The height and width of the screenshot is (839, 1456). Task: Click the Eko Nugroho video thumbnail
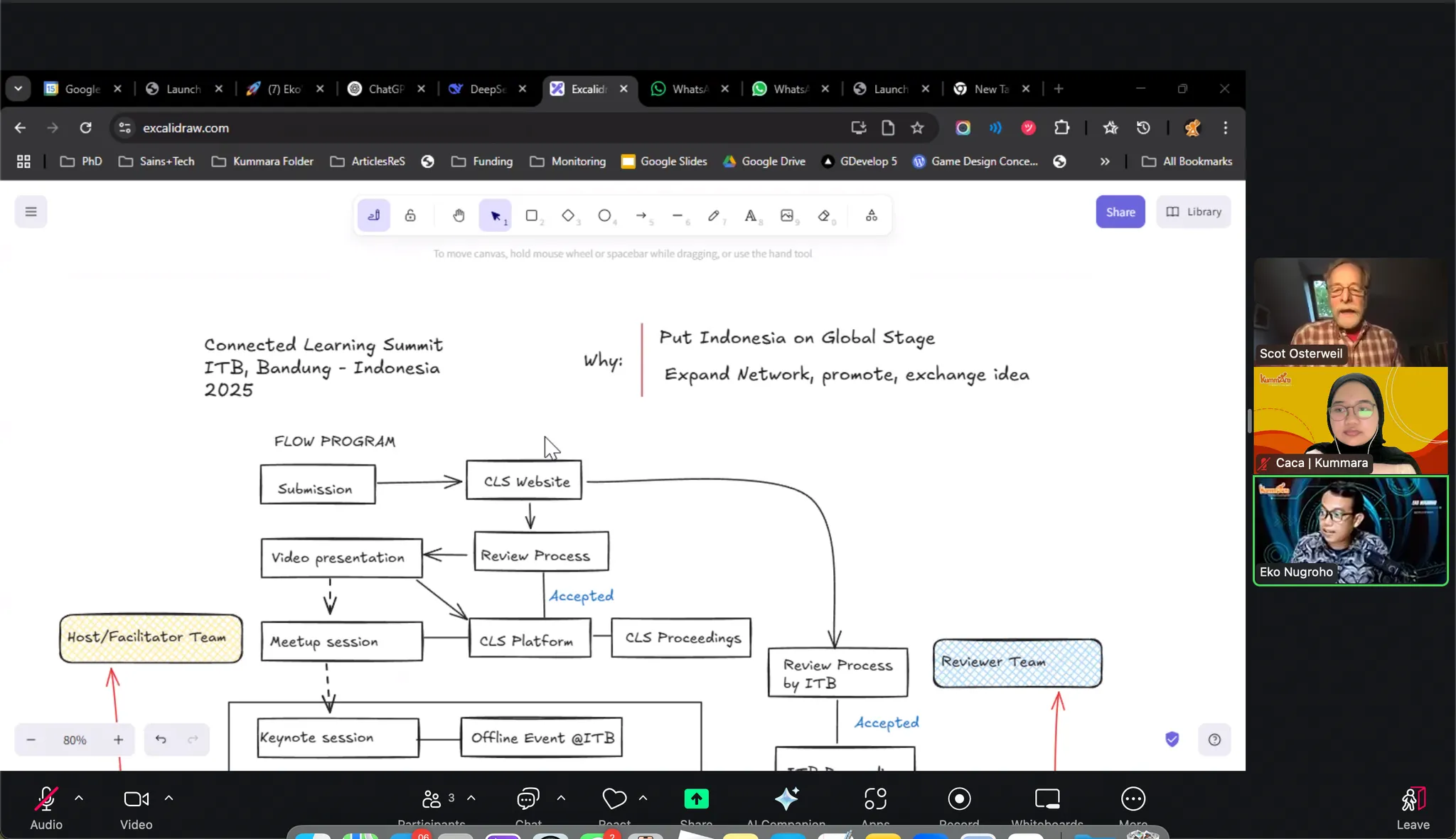[1350, 530]
